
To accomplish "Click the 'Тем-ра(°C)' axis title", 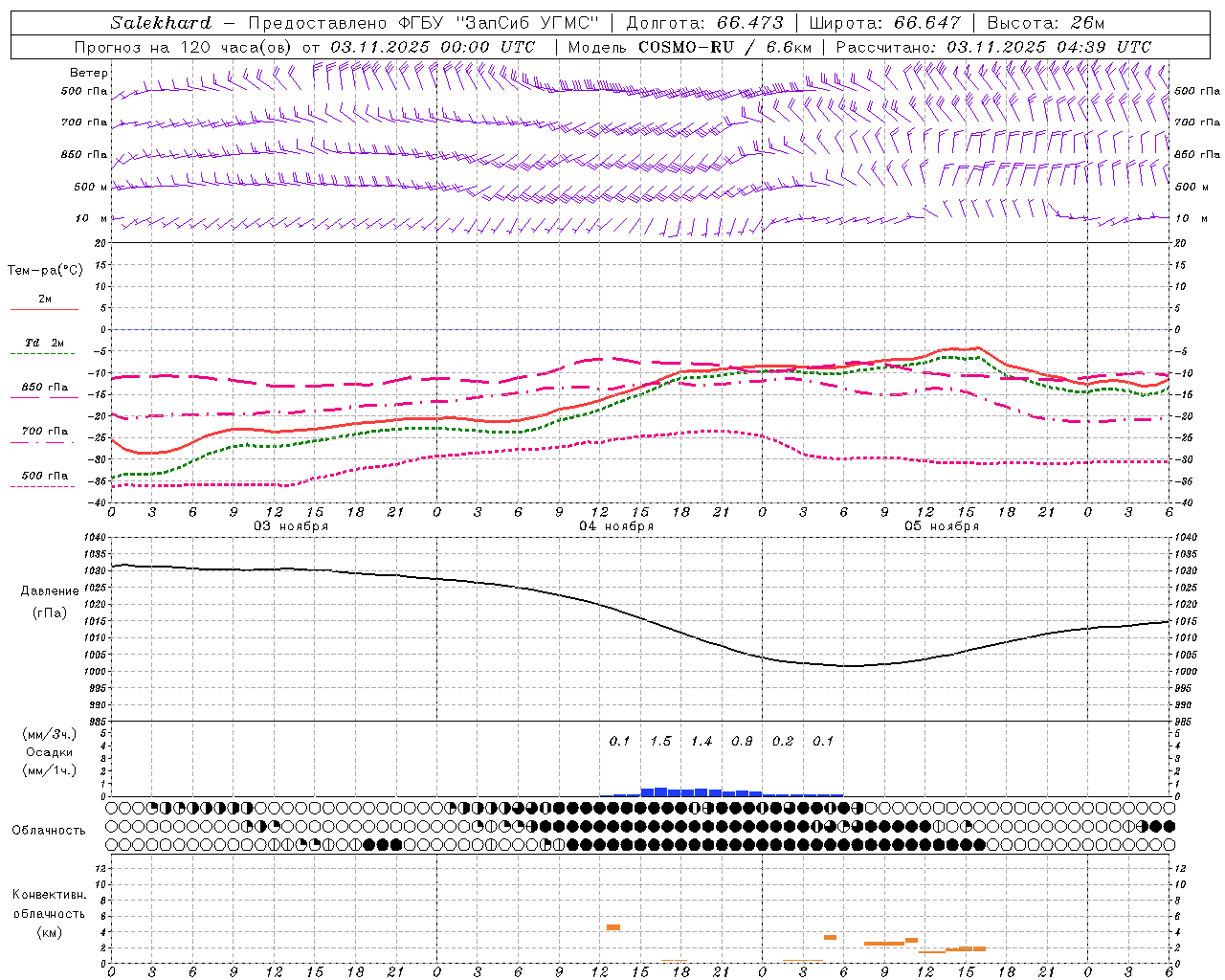I will pos(45,271).
